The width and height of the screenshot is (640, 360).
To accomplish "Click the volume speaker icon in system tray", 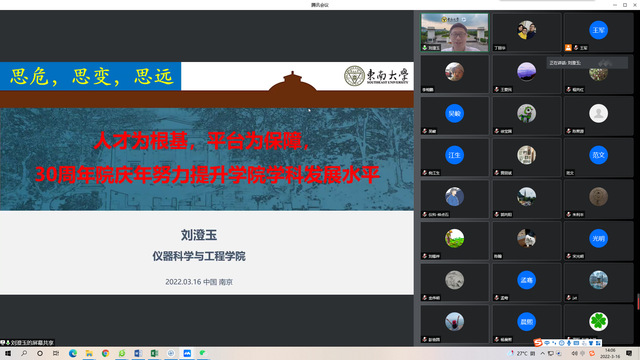I will pos(575,353).
